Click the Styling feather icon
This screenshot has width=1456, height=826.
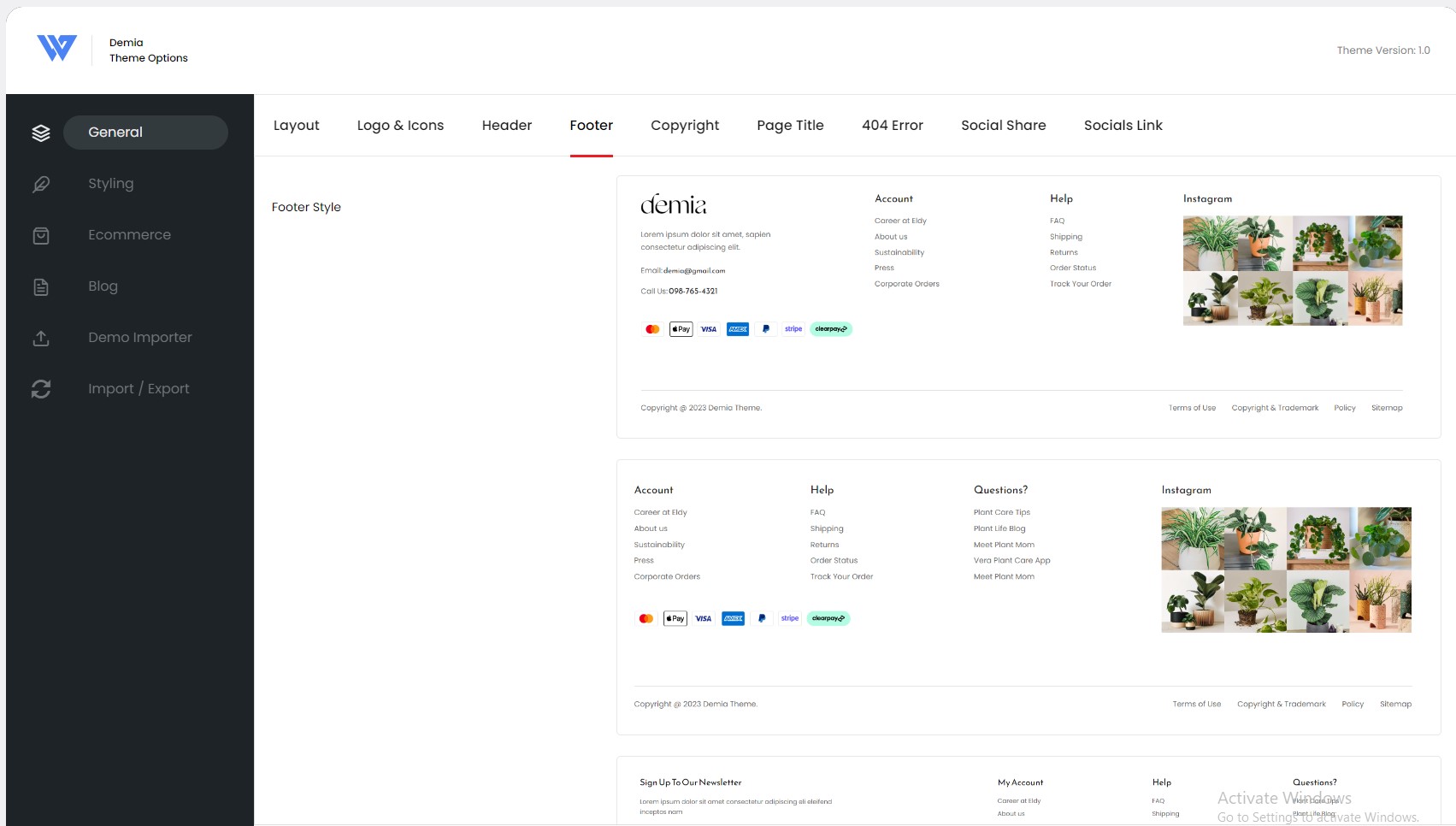[x=41, y=184]
